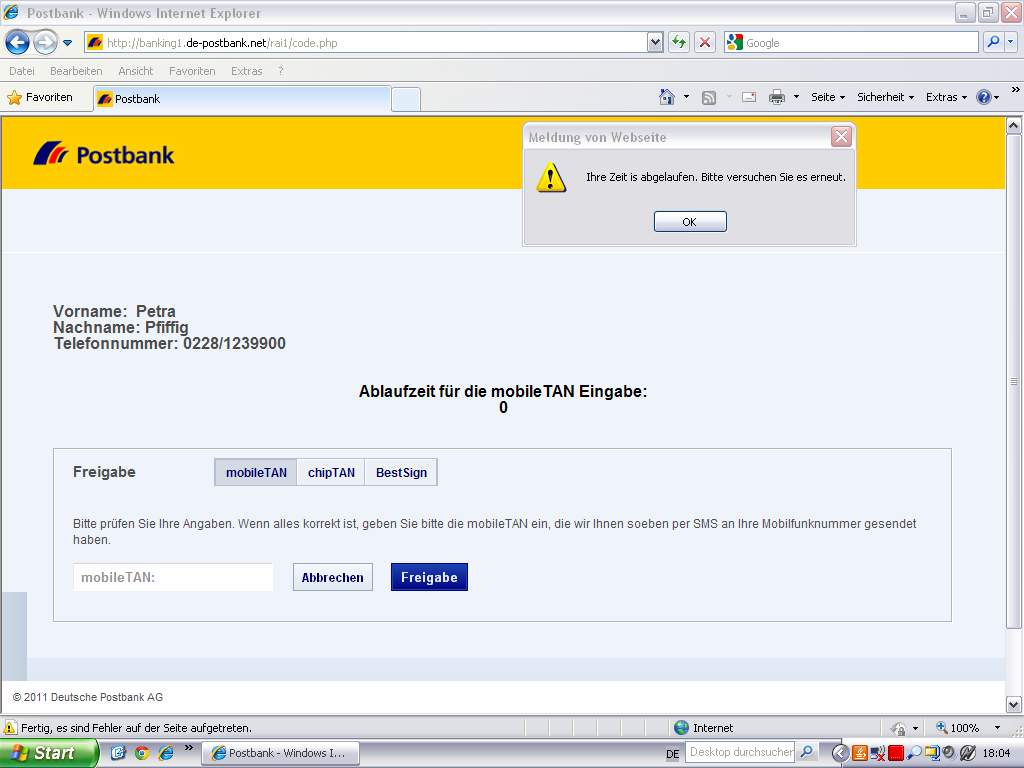Open the Extras menu in the menu bar
Viewport: 1024px width, 768px height.
point(246,71)
